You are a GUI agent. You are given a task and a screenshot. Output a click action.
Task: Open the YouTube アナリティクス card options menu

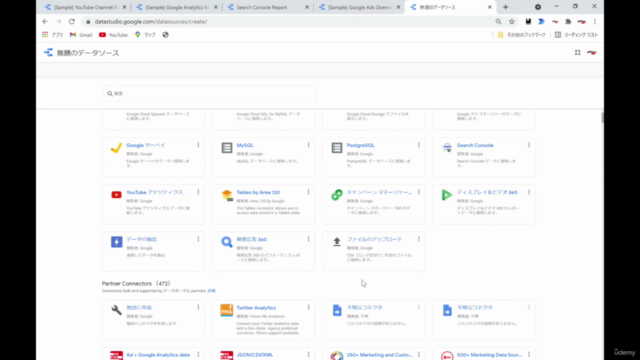coord(198,192)
